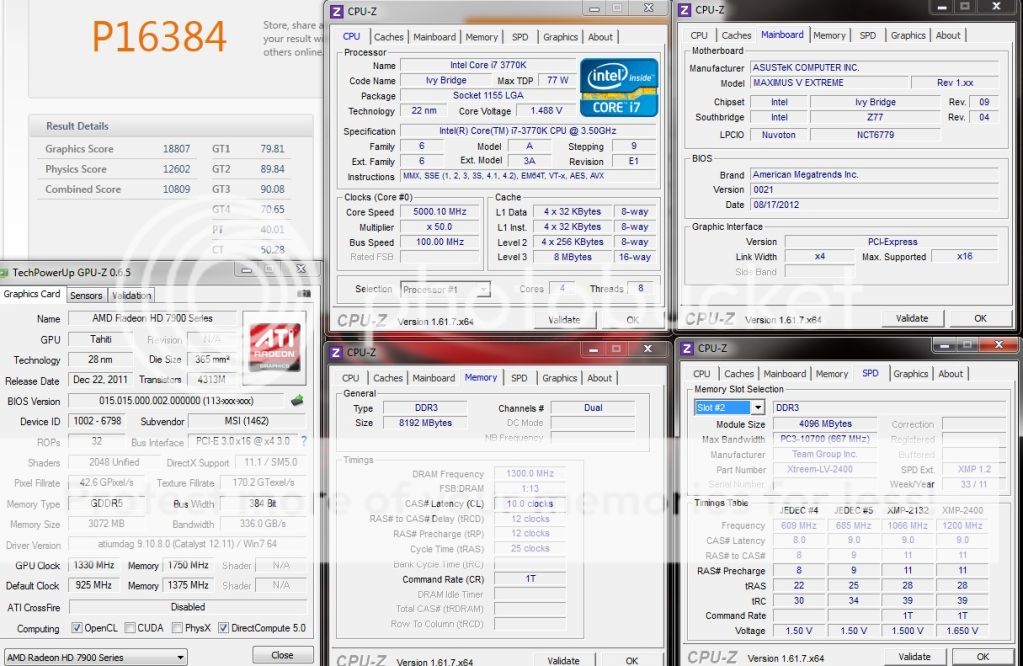Open the Validation tab in GPU-Z
This screenshot has height=666, width=1023.
tap(131, 295)
